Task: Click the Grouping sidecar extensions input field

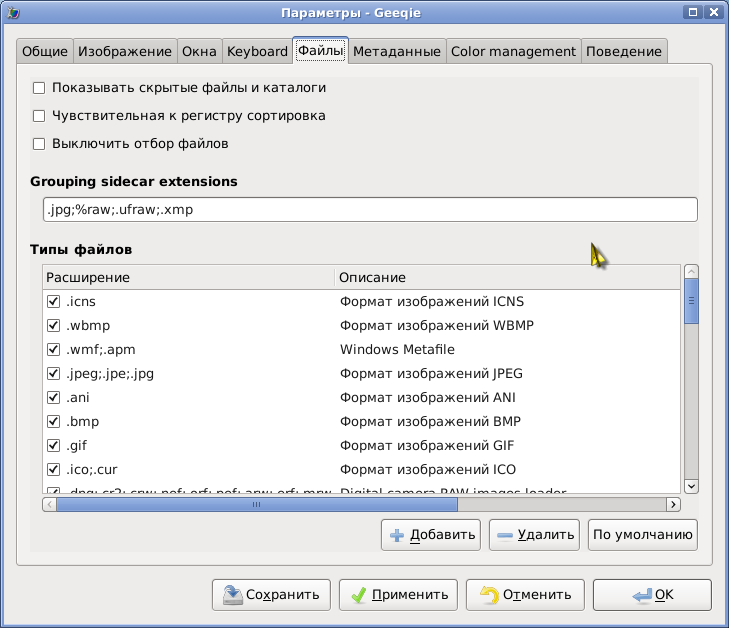Action: coord(370,210)
